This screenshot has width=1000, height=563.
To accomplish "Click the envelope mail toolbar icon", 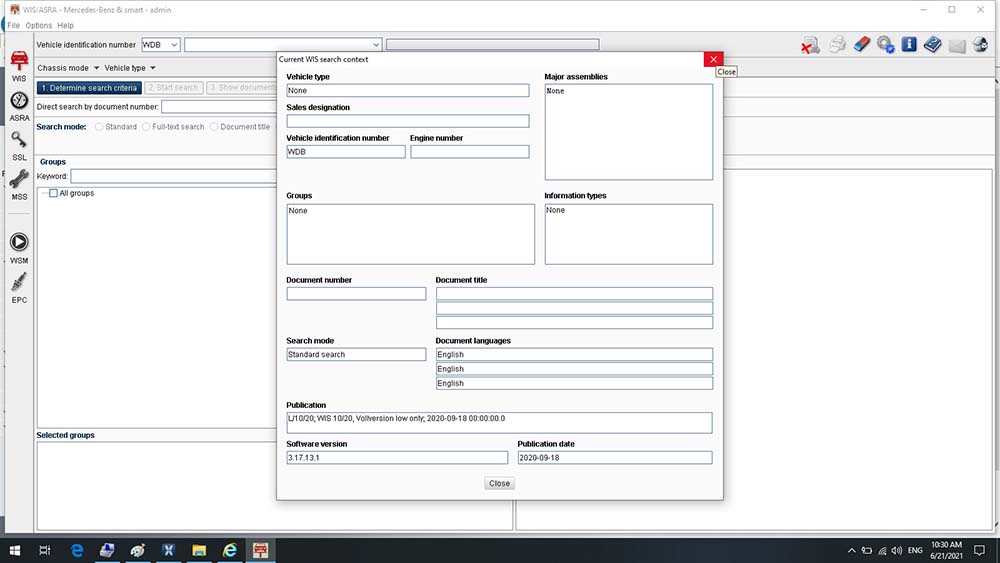I will click(x=957, y=45).
